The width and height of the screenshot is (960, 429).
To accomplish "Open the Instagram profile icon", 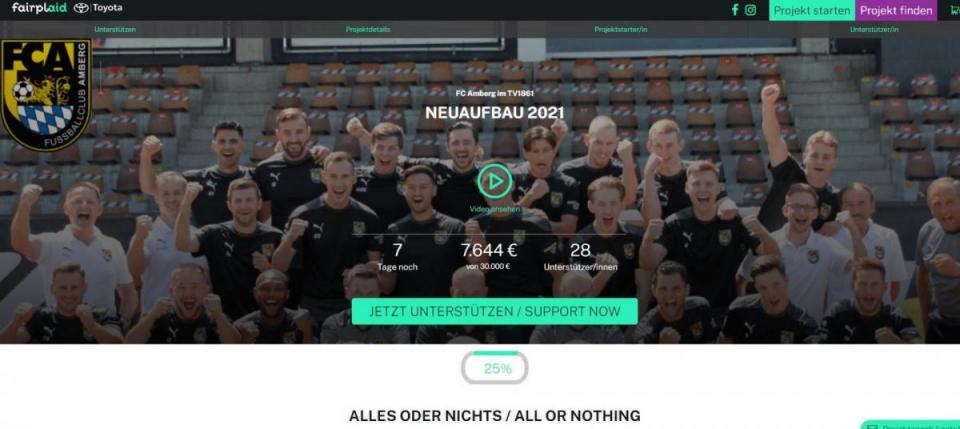I will pyautogui.click(x=750, y=10).
